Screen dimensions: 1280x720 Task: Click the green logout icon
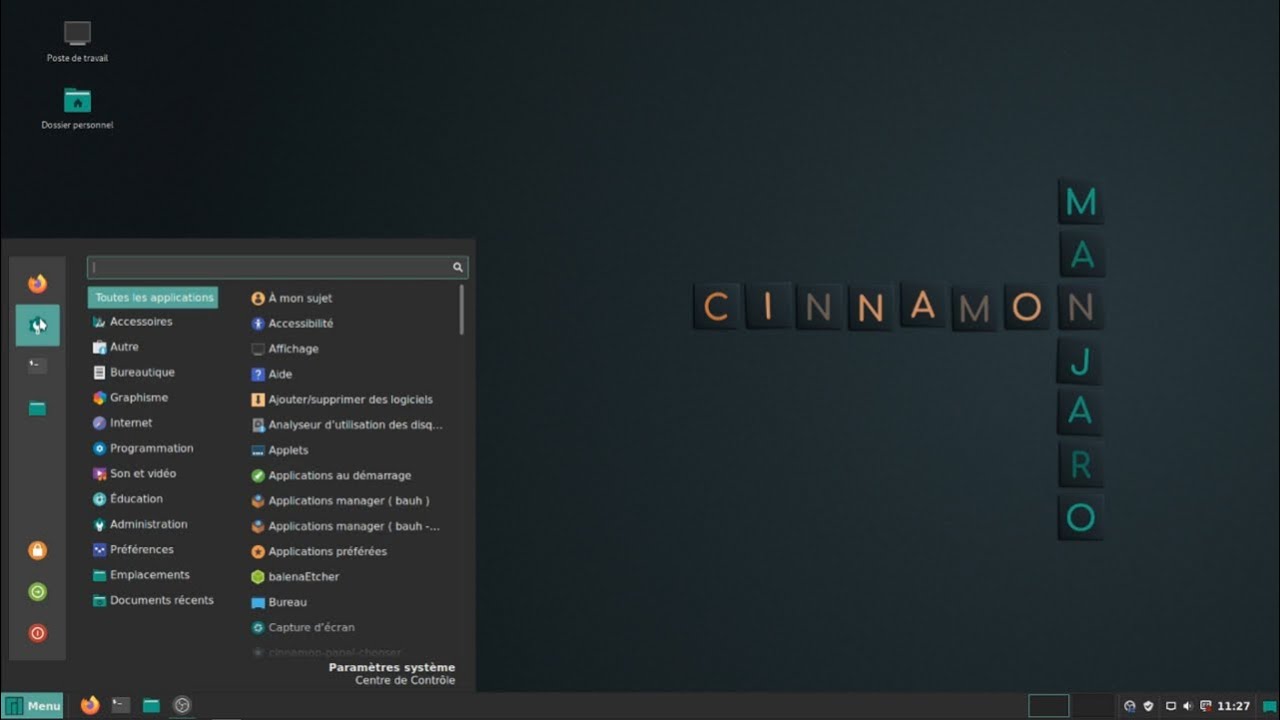[37, 592]
